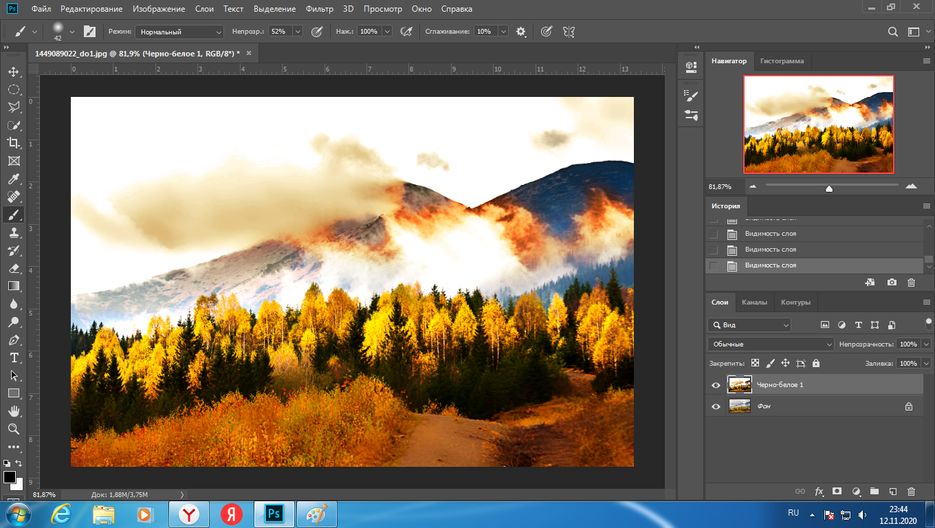This screenshot has width=935, height=528.
Task: Open the Режим blending mode dropdown
Action: pyautogui.click(x=179, y=32)
